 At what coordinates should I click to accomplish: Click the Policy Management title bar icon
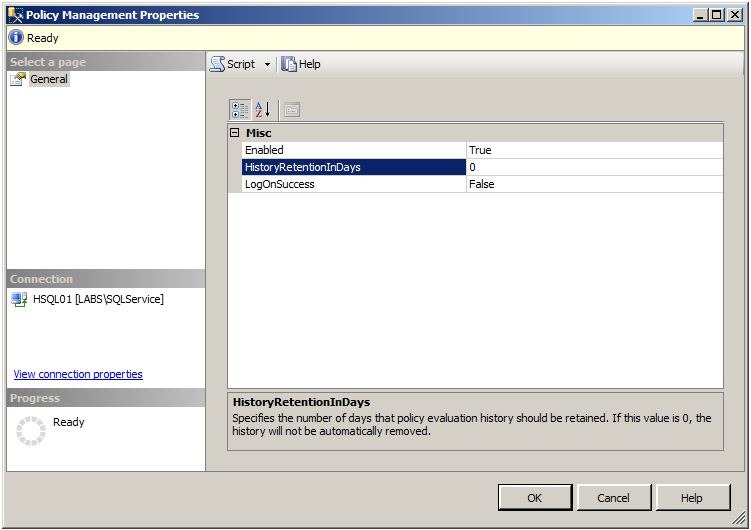click(15, 15)
